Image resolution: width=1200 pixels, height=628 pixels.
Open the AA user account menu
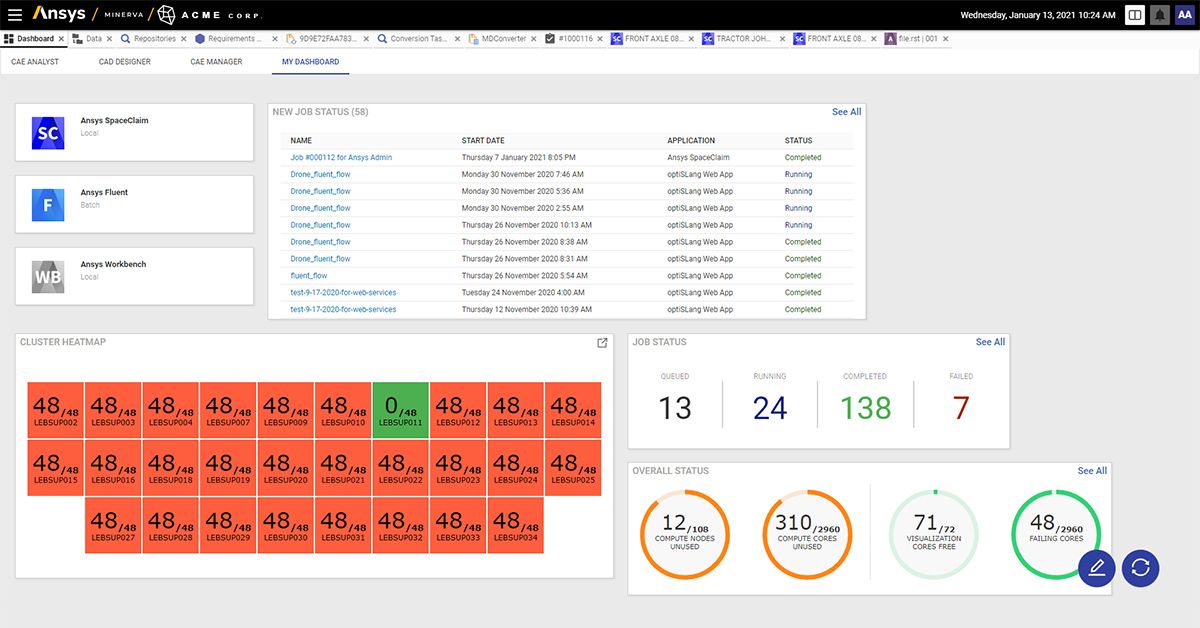tap(1184, 15)
